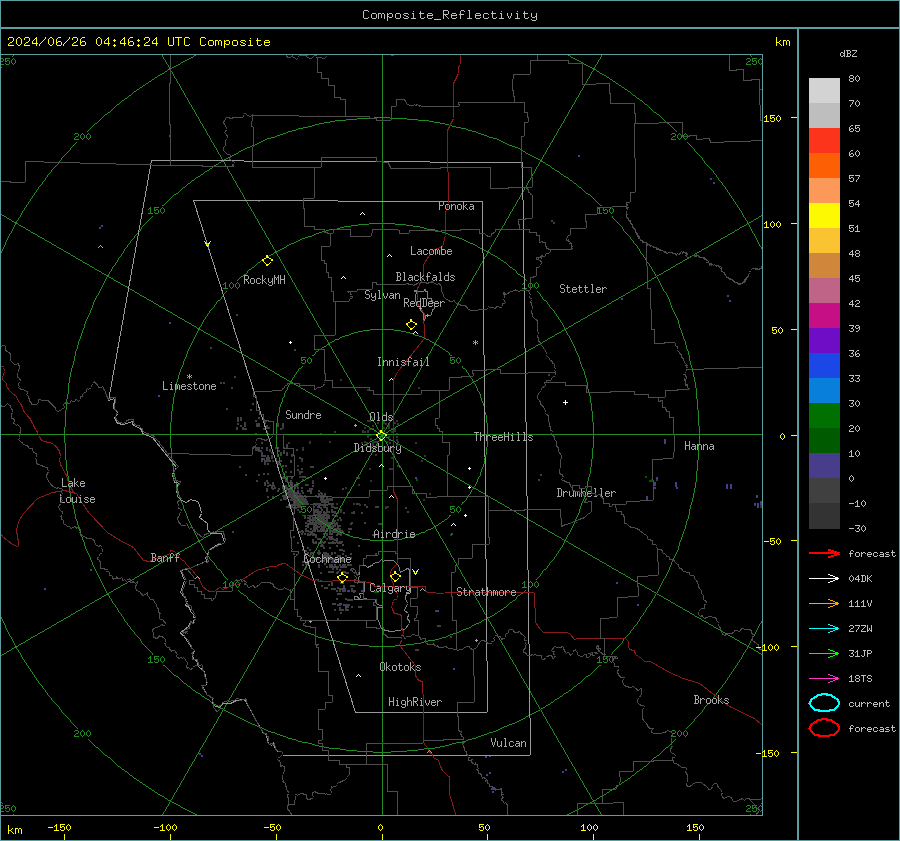Click the red forecast ellipse symbol
The width and height of the screenshot is (900, 841).
824,728
